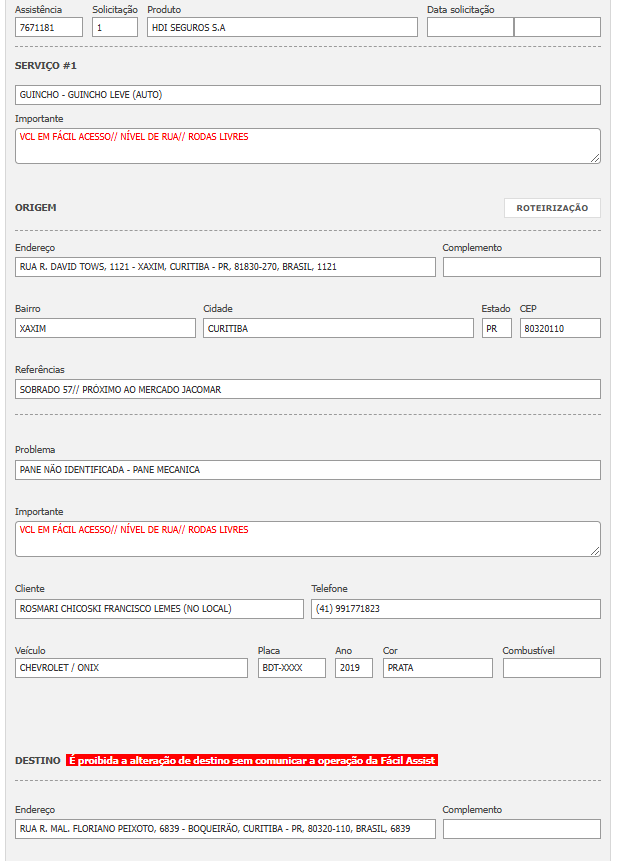
Task: Click the Cidade field showing CURITIBA
Action: pos(338,328)
